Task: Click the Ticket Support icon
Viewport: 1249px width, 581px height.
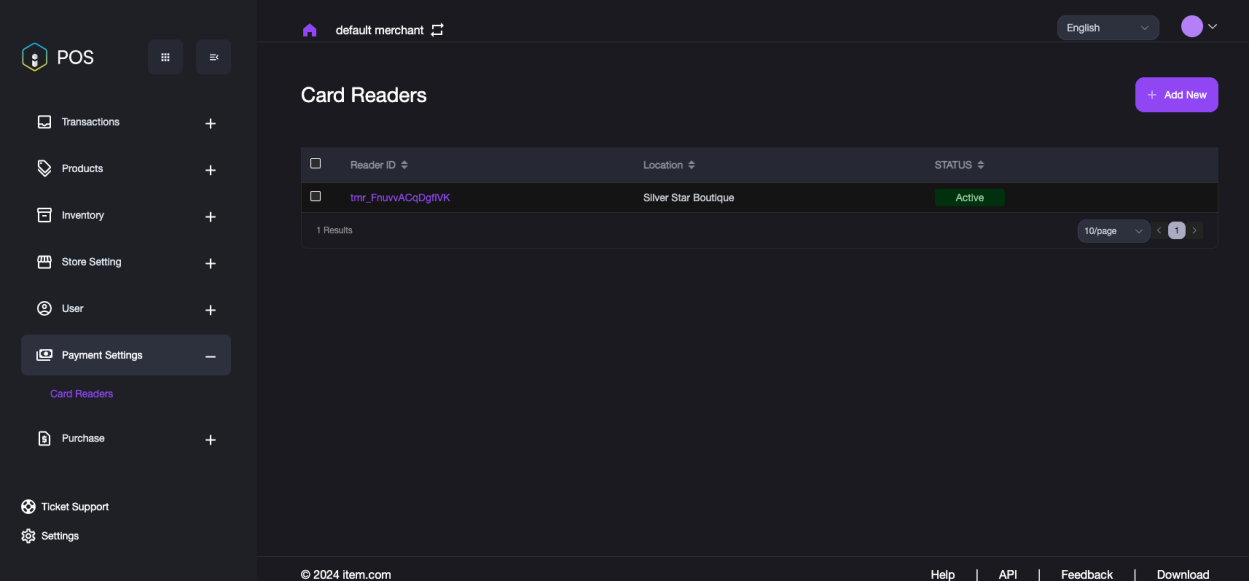Action: pyautogui.click(x=28, y=507)
